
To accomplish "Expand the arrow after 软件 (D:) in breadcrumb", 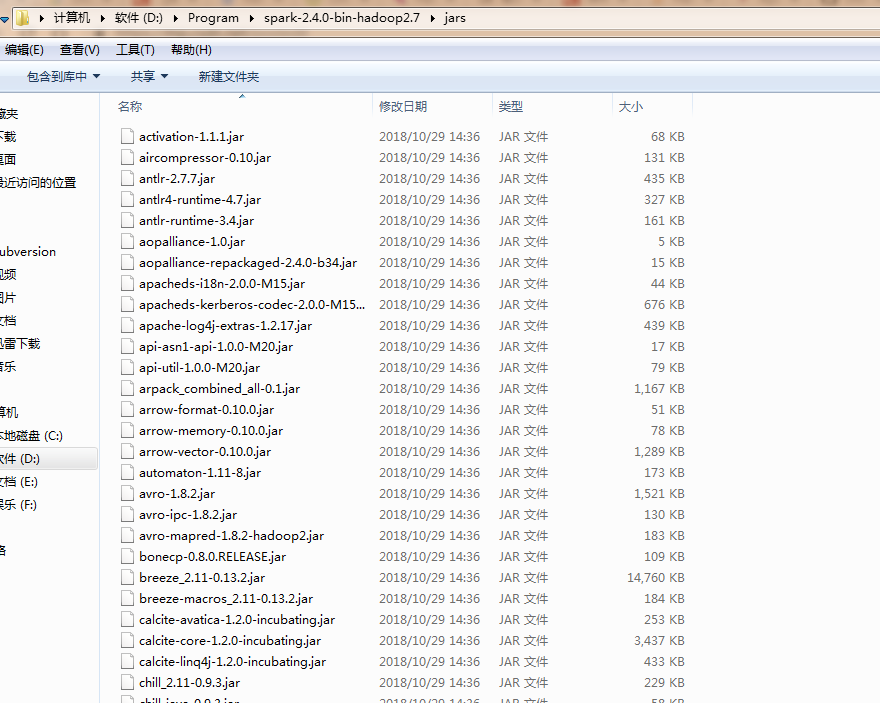I will click(176, 18).
